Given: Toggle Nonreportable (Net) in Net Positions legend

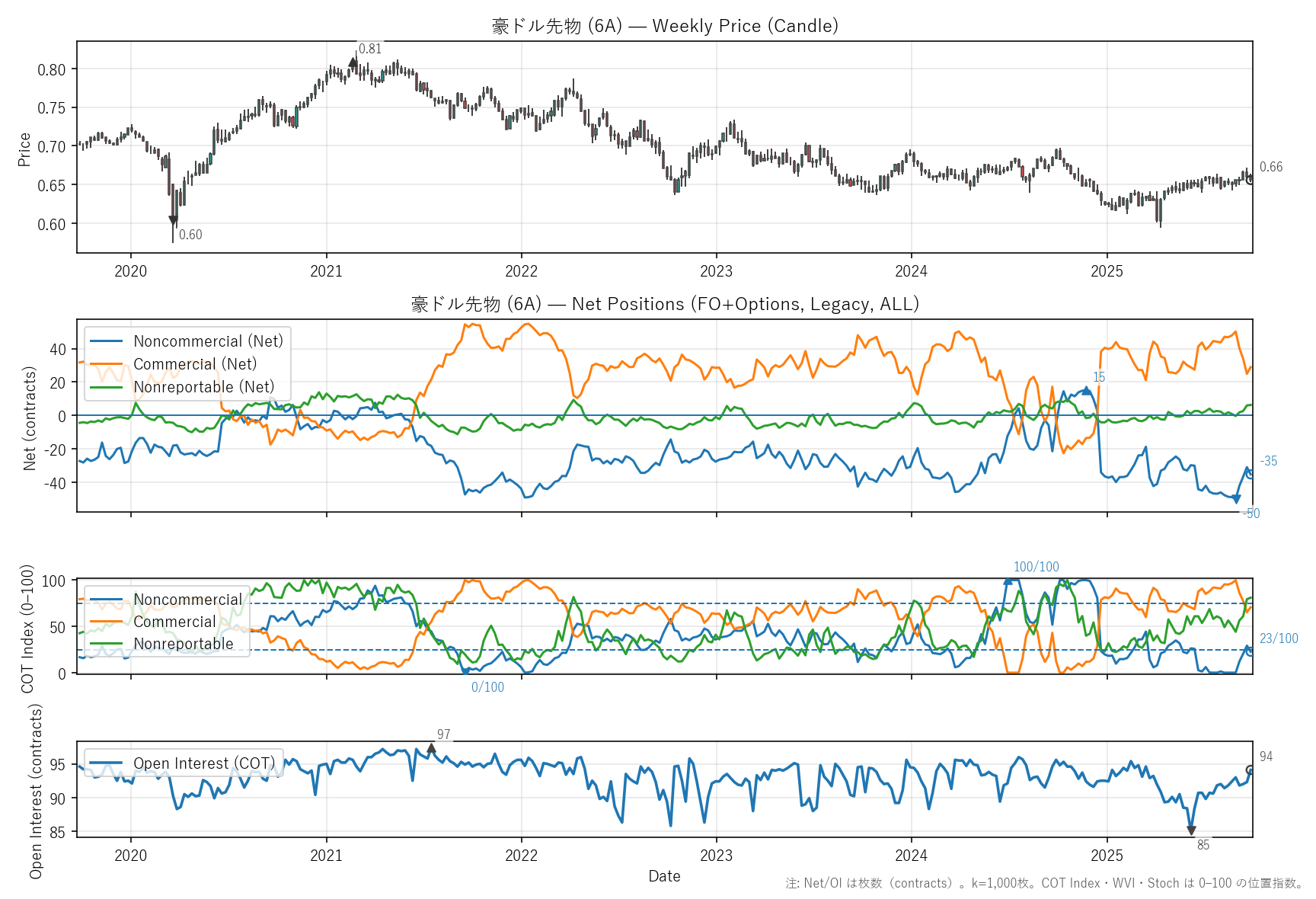Looking at the screenshot, I should 203,387.
